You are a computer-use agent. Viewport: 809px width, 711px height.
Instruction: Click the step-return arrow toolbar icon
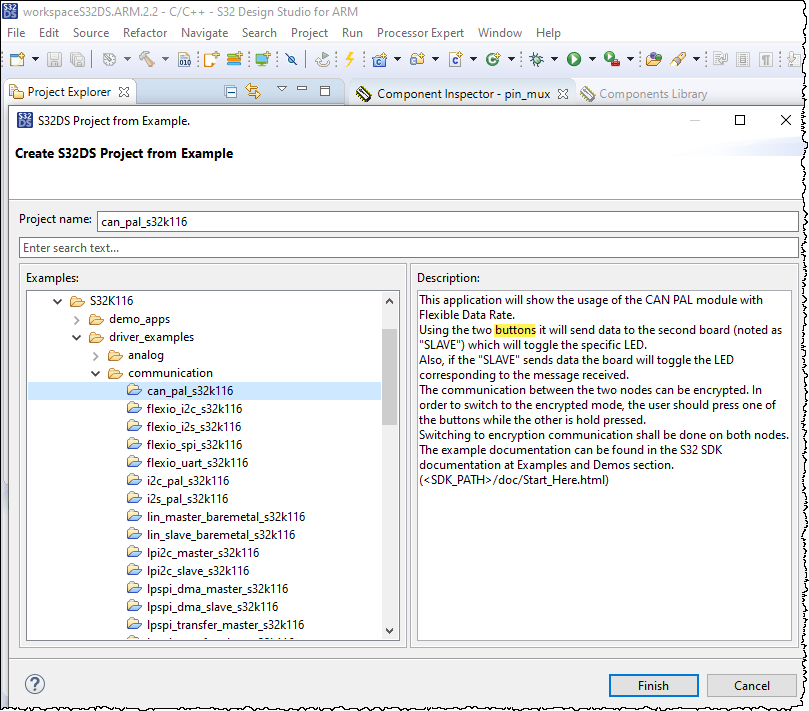(x=322, y=59)
